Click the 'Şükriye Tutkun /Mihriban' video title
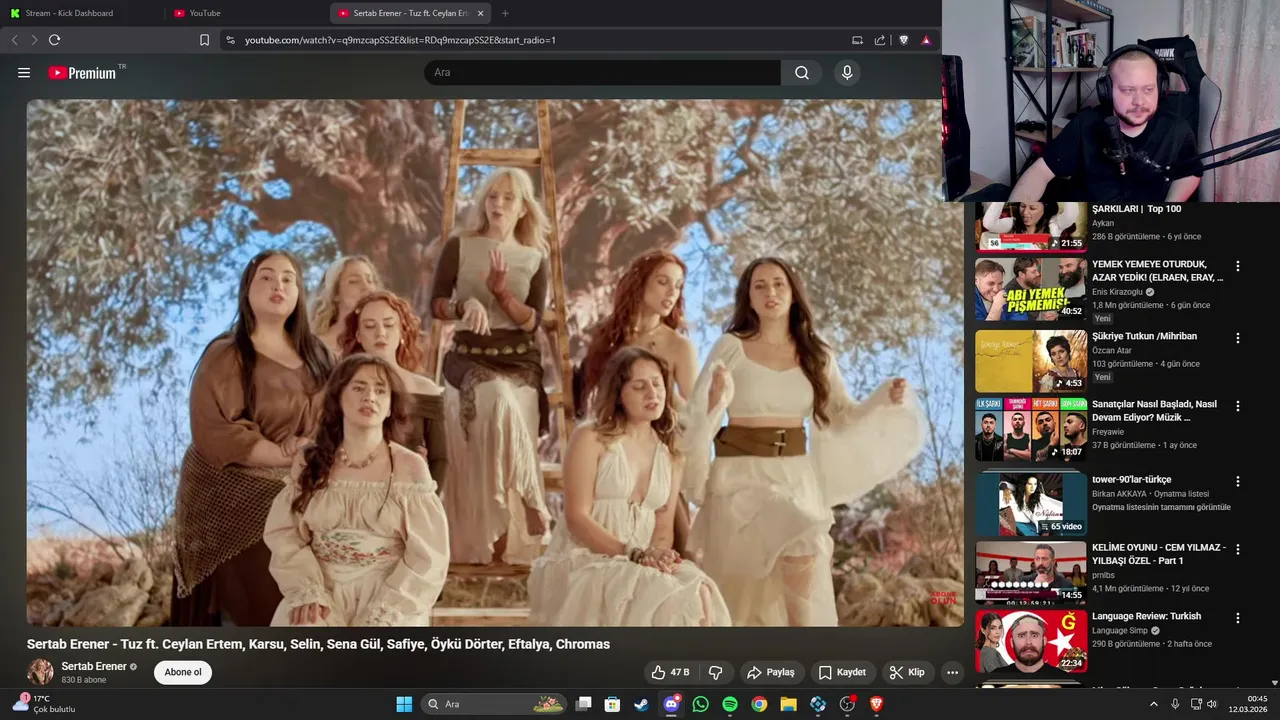This screenshot has height=720, width=1280. [1144, 336]
